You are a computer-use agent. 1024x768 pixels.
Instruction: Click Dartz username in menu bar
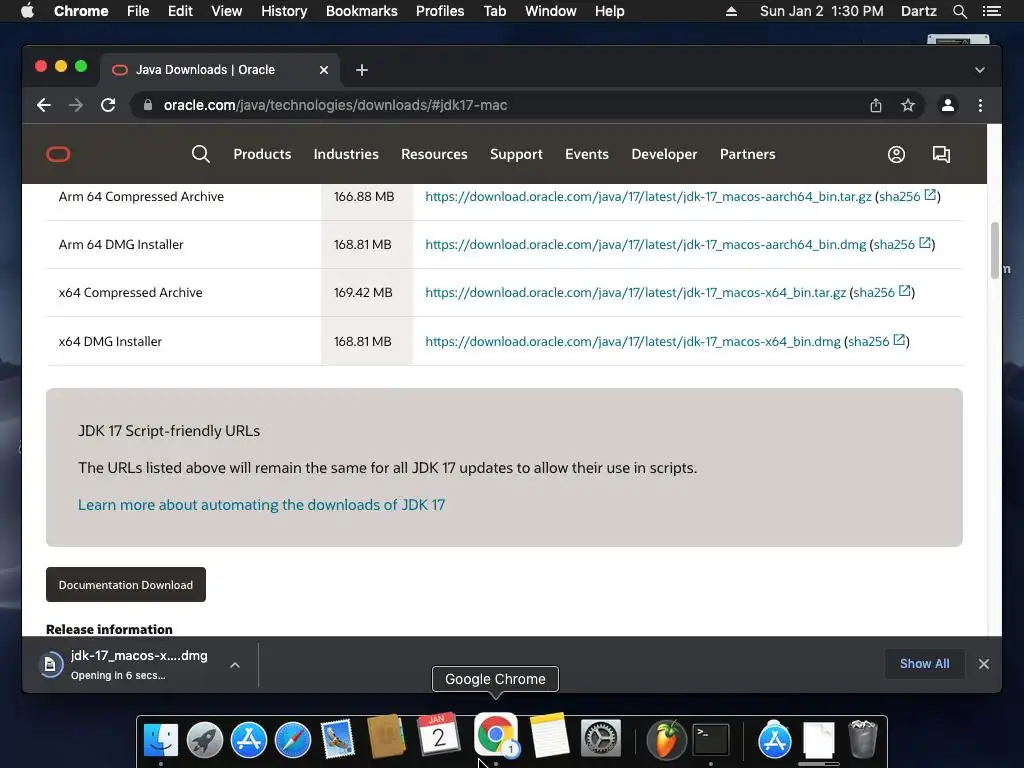pyautogui.click(x=918, y=11)
